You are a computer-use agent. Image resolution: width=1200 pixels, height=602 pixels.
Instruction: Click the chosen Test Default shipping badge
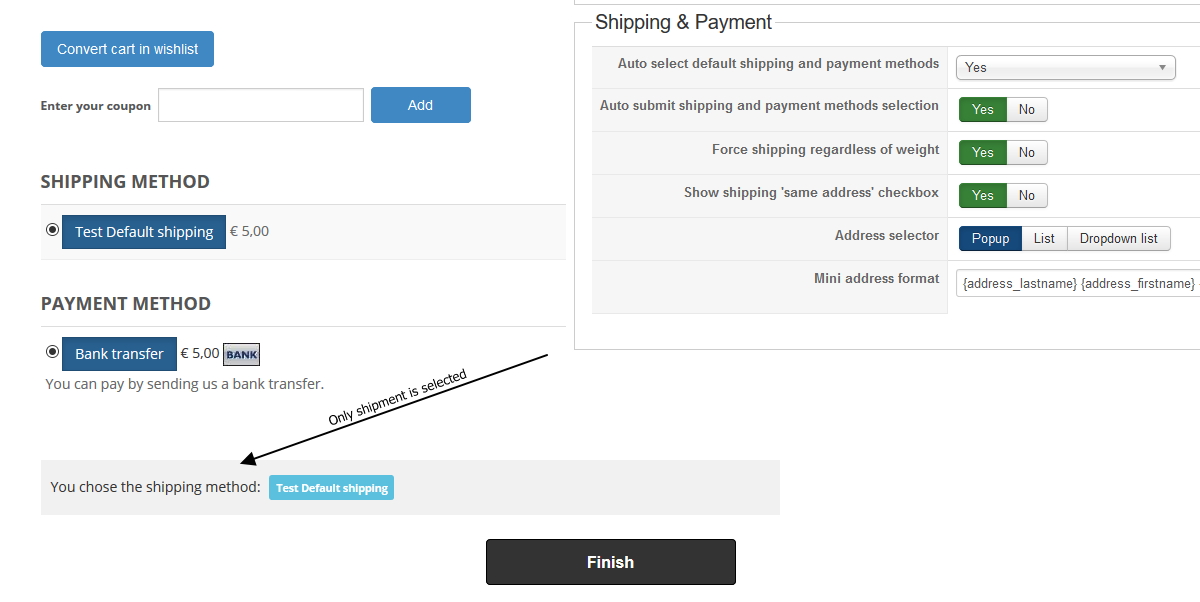pyautogui.click(x=331, y=488)
